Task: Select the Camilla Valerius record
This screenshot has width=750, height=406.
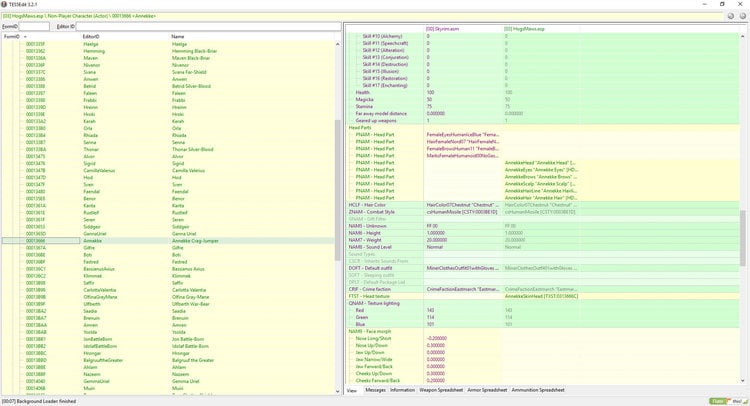Action: click(168, 171)
